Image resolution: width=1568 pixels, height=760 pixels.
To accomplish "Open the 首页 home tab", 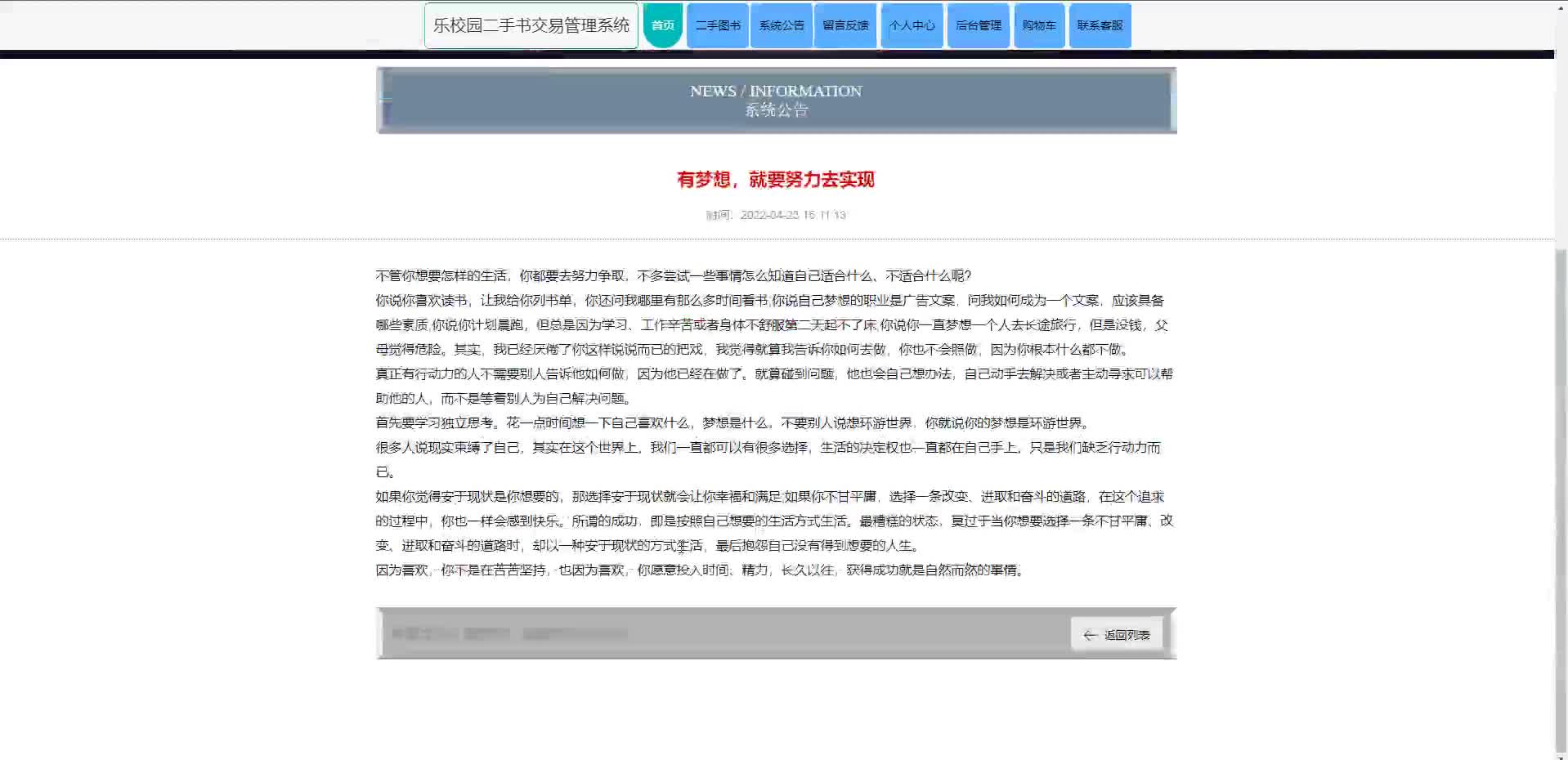I will click(662, 25).
